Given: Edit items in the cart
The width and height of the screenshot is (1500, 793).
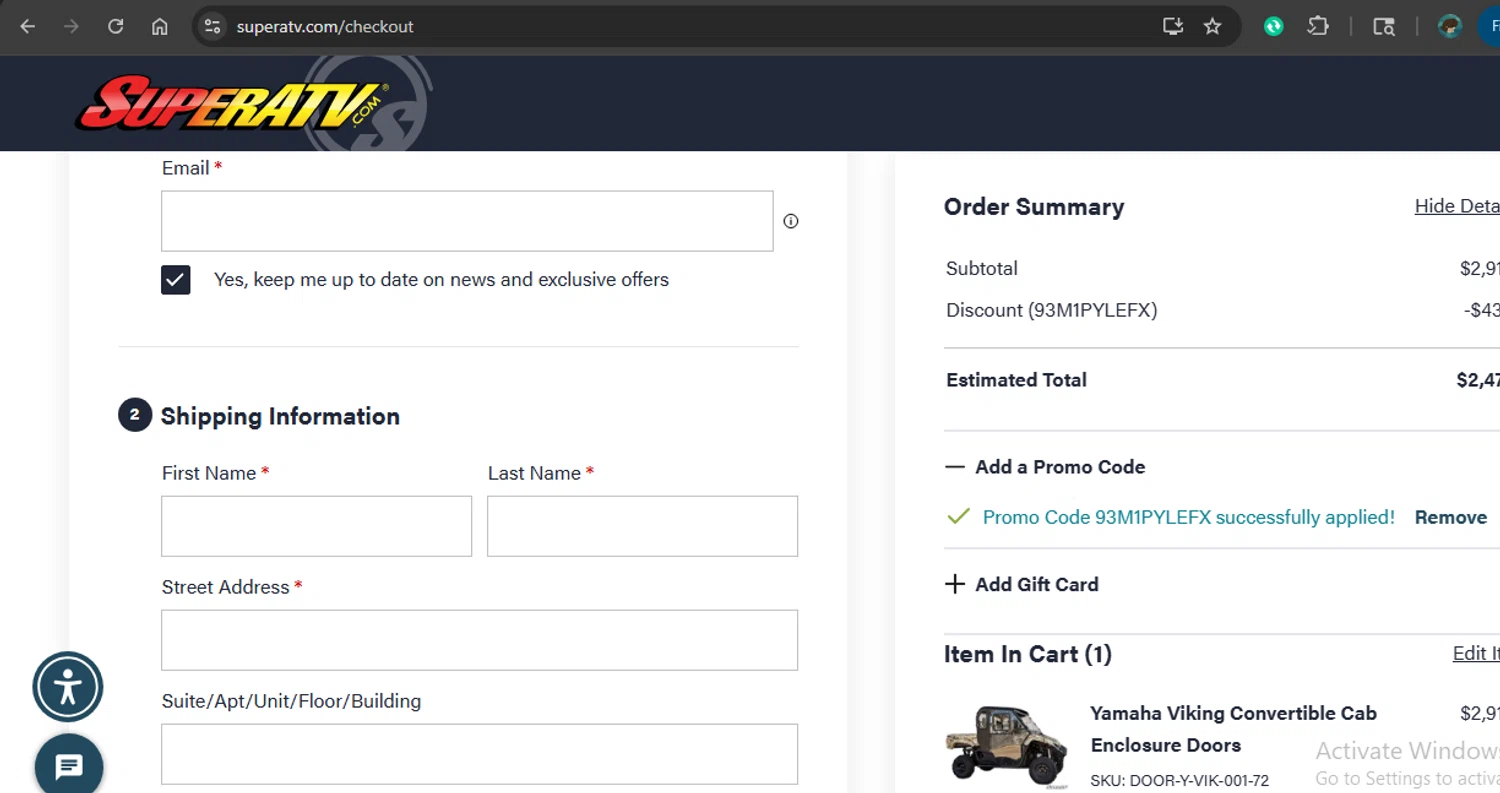Looking at the screenshot, I should coord(1476,653).
